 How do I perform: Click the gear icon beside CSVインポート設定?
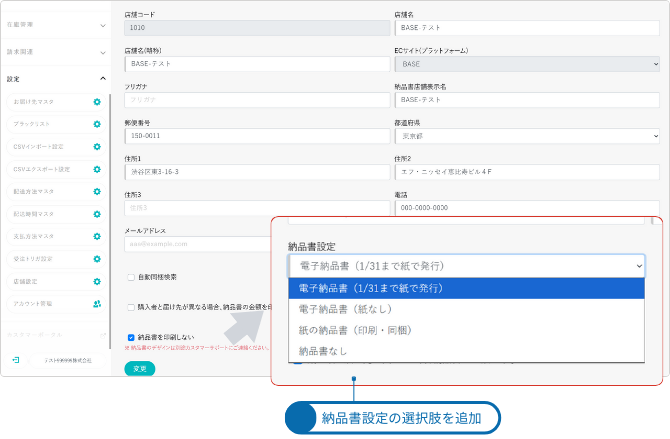pos(97,147)
